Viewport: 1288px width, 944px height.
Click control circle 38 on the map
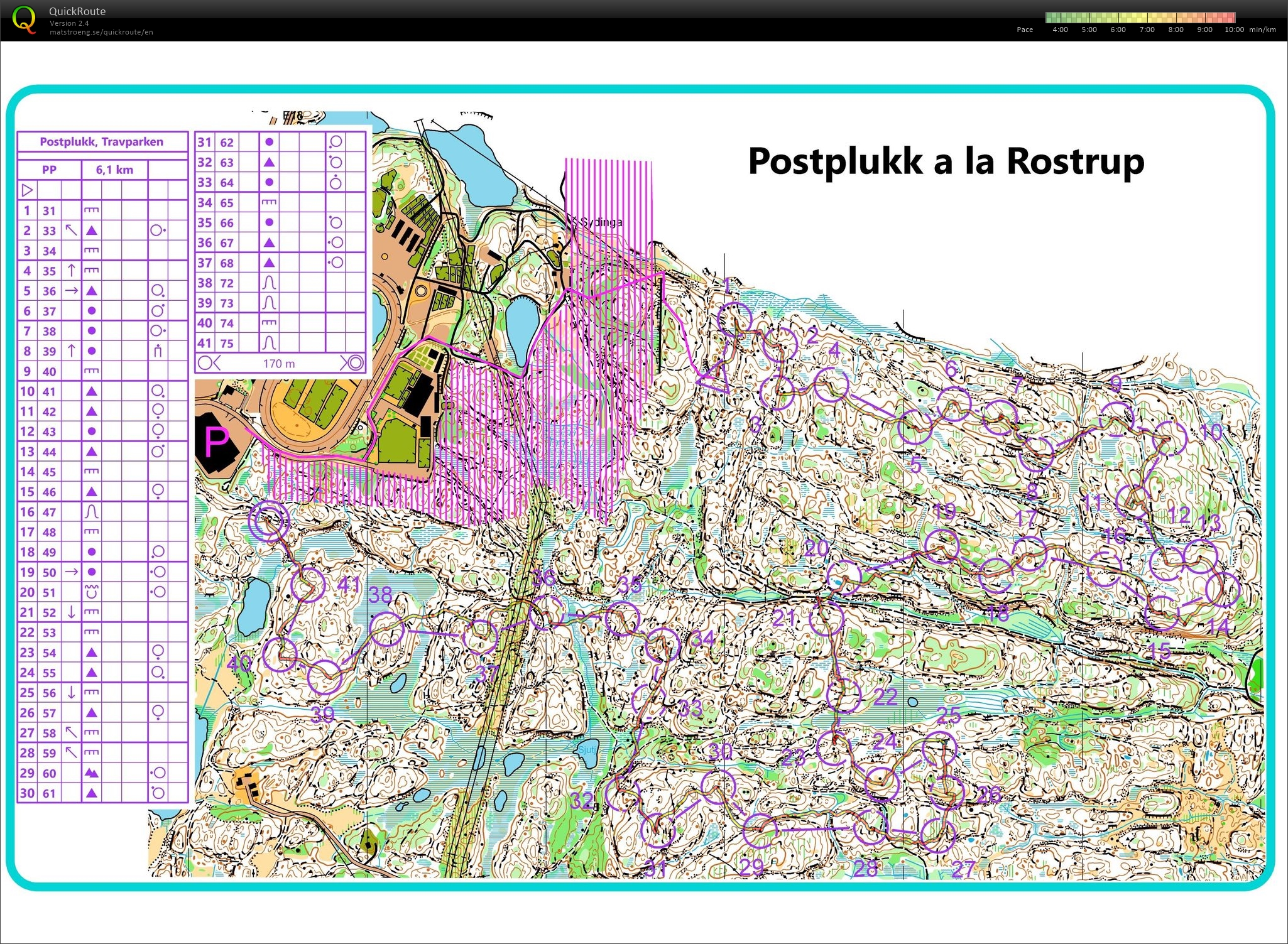tap(387, 630)
